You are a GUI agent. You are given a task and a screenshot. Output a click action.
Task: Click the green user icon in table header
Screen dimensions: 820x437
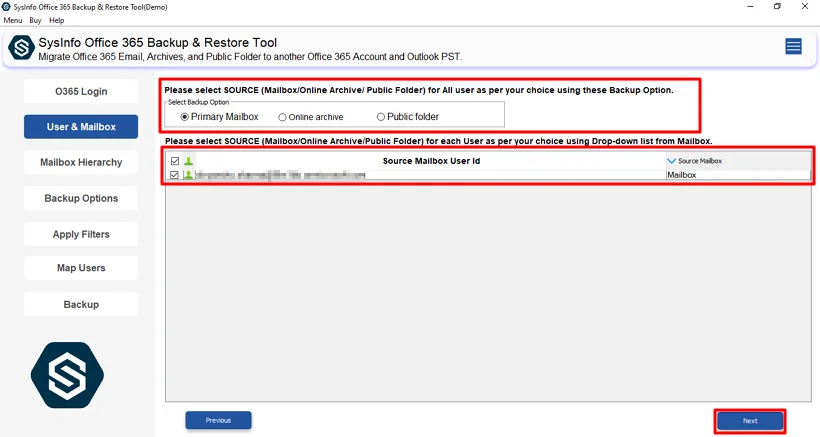188,161
